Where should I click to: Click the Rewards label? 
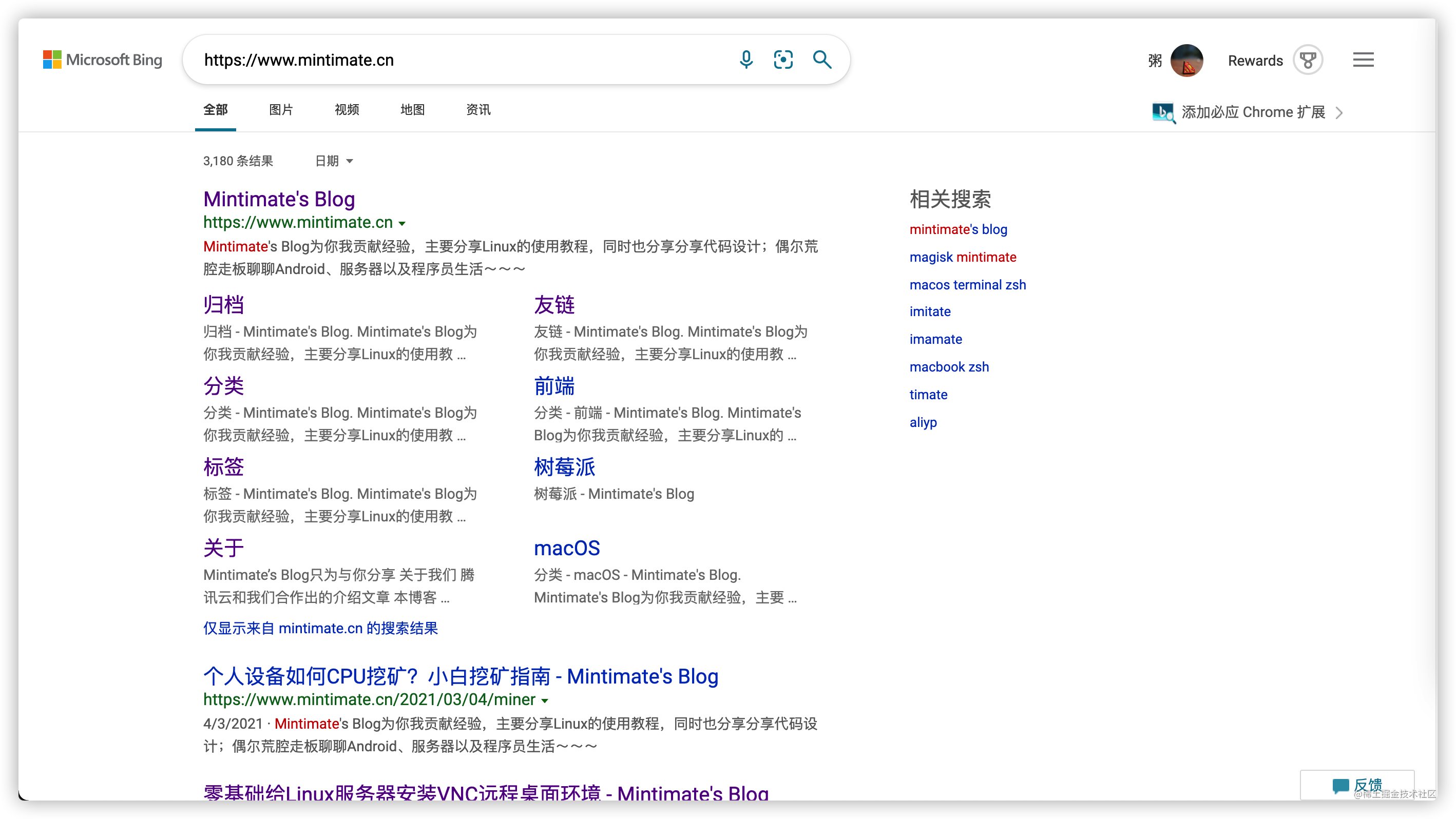1255,61
